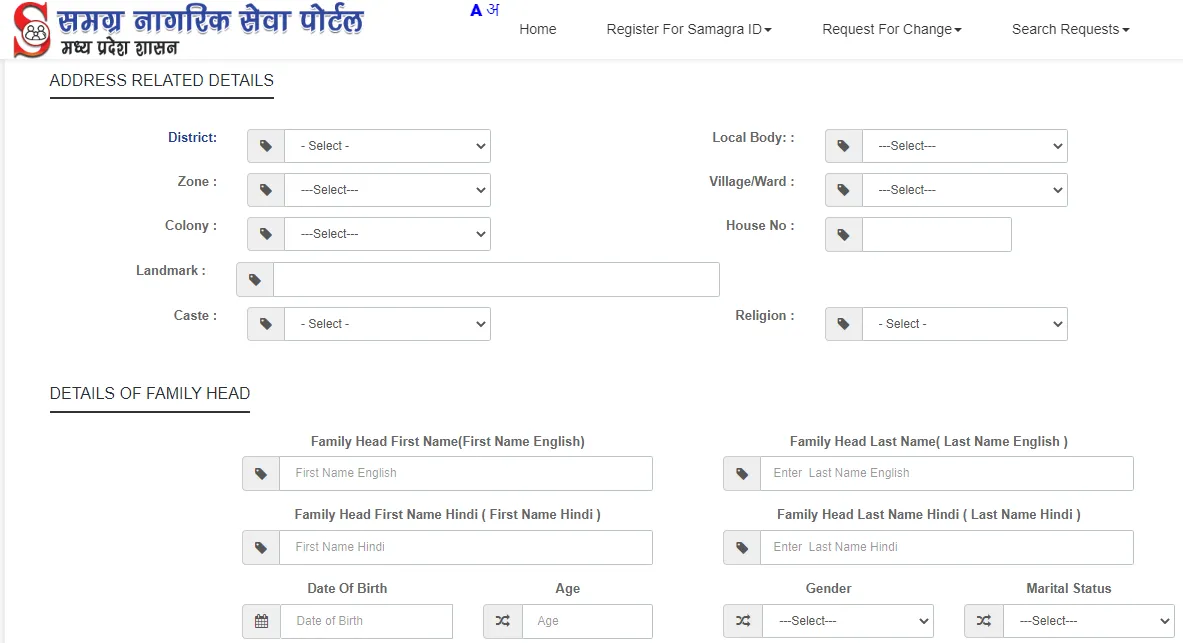Expand Search Requests menu
This screenshot has height=643, width=1183.
[x=1071, y=29]
